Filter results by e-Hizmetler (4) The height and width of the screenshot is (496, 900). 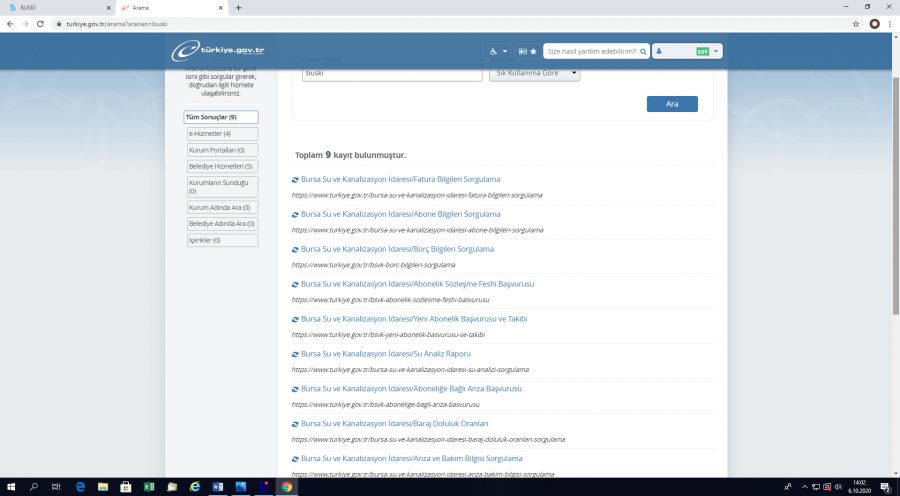point(223,134)
